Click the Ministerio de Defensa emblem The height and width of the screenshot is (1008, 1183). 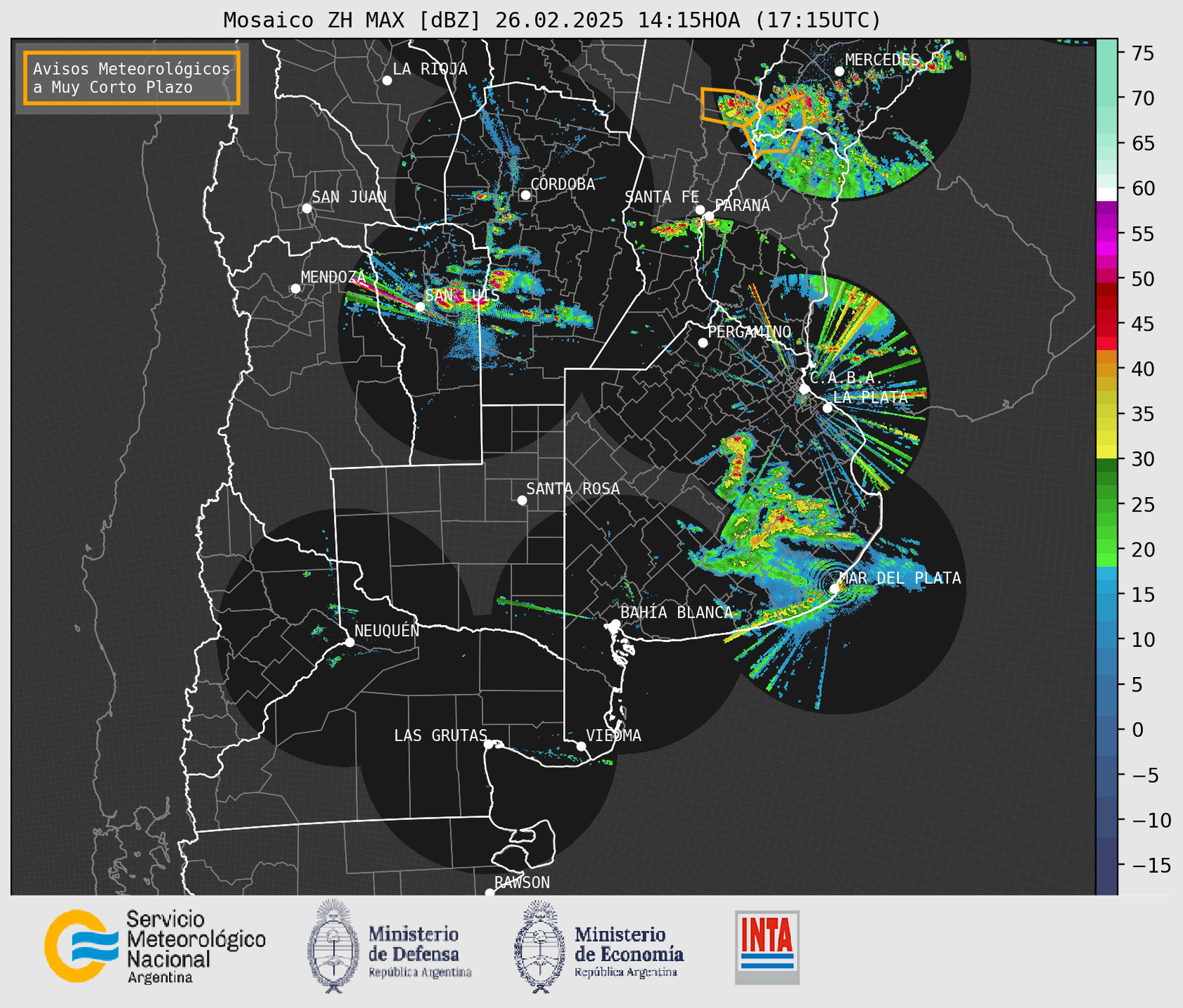coord(333,946)
